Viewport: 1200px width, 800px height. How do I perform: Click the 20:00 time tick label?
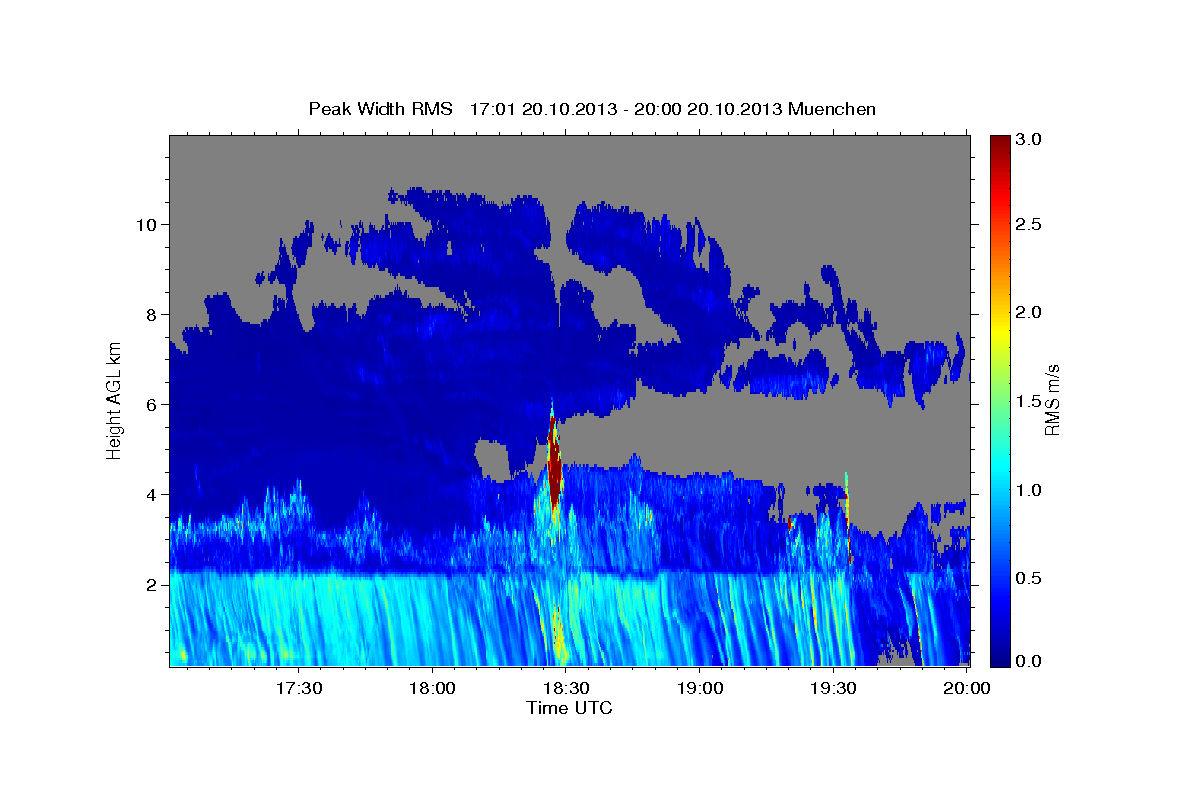(x=967, y=688)
